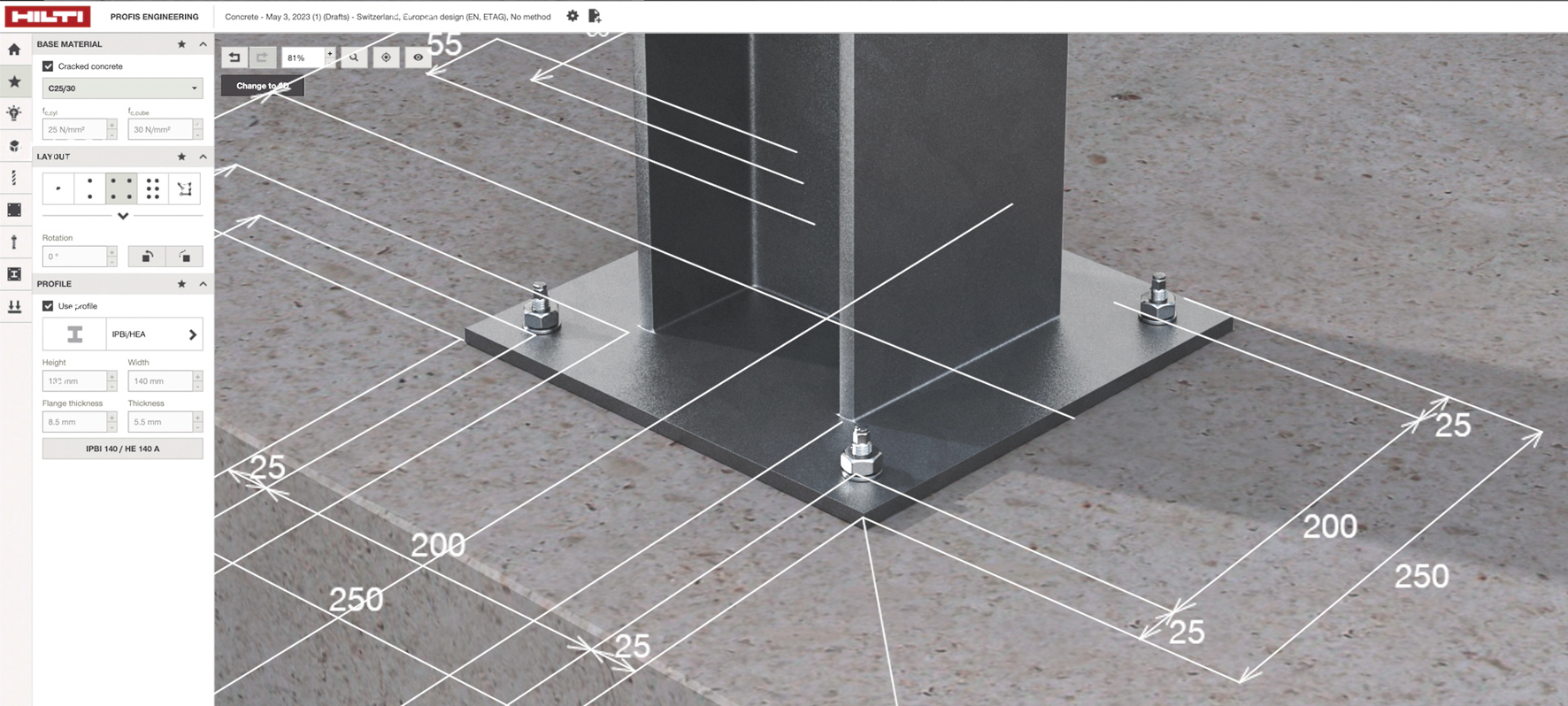Click the zoom magnifier tool

point(354,58)
